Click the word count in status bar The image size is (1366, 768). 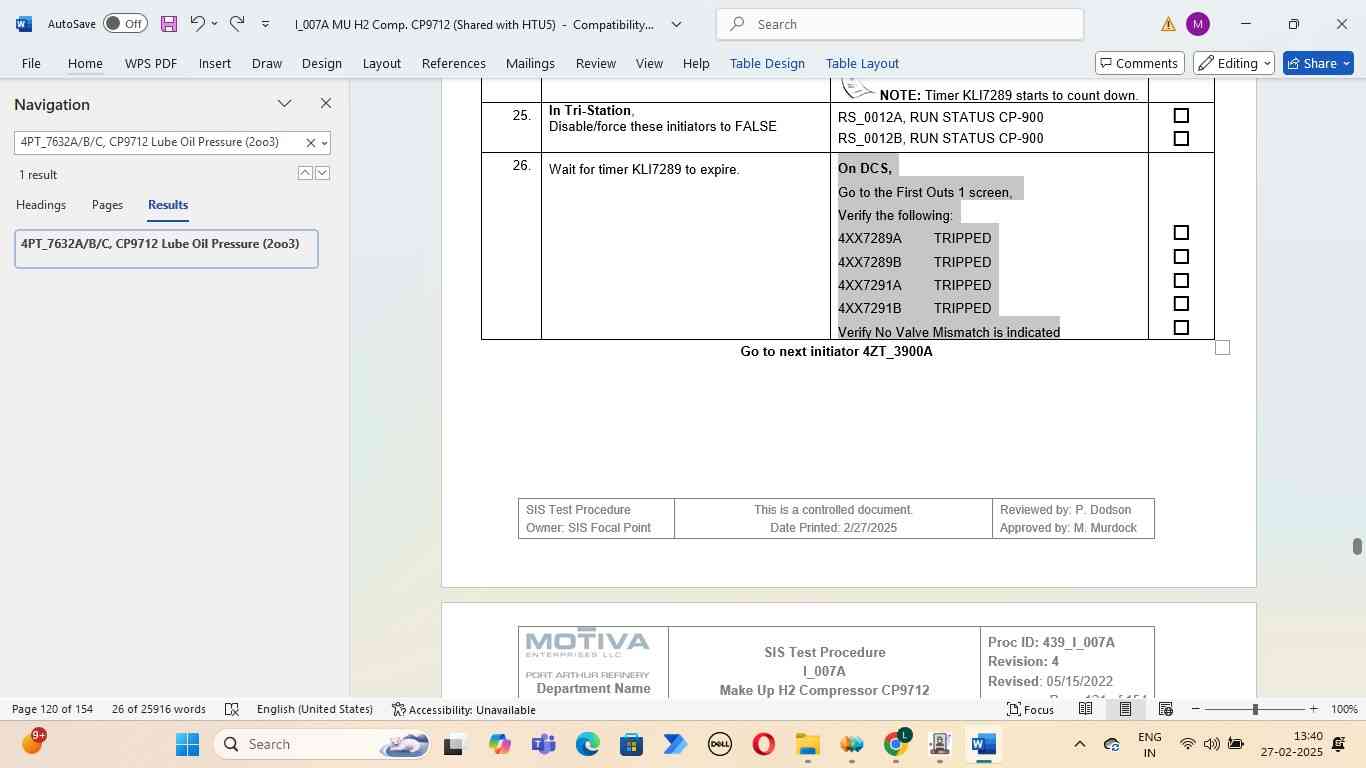click(159, 709)
